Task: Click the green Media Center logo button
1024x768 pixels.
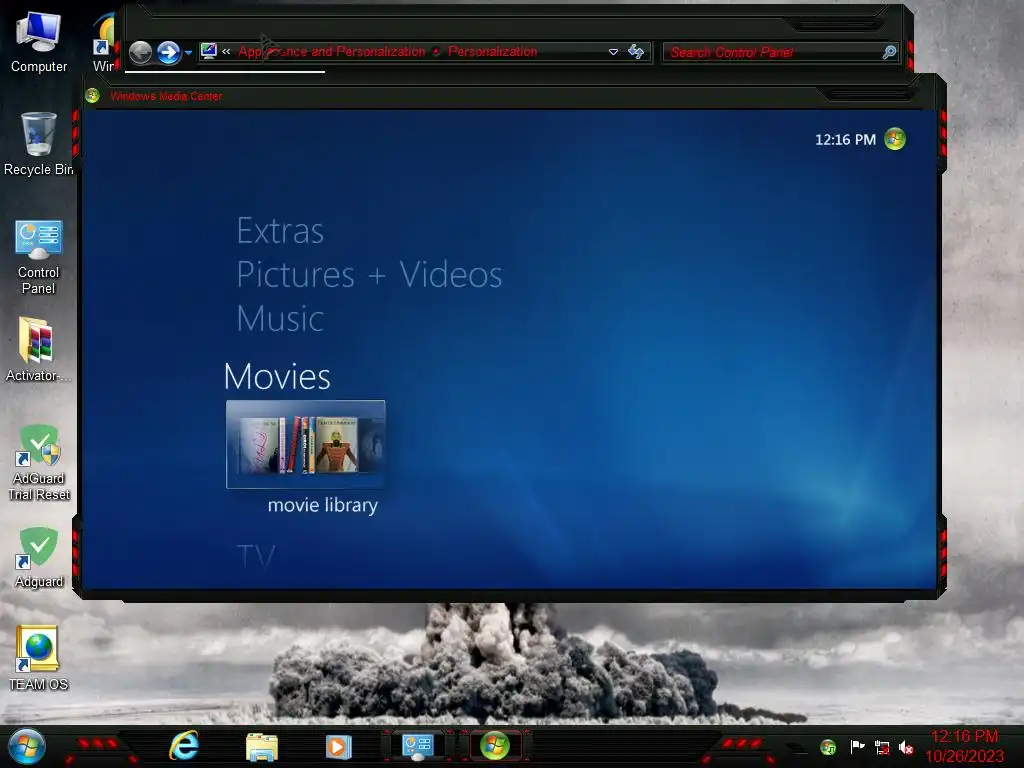Action: click(895, 139)
